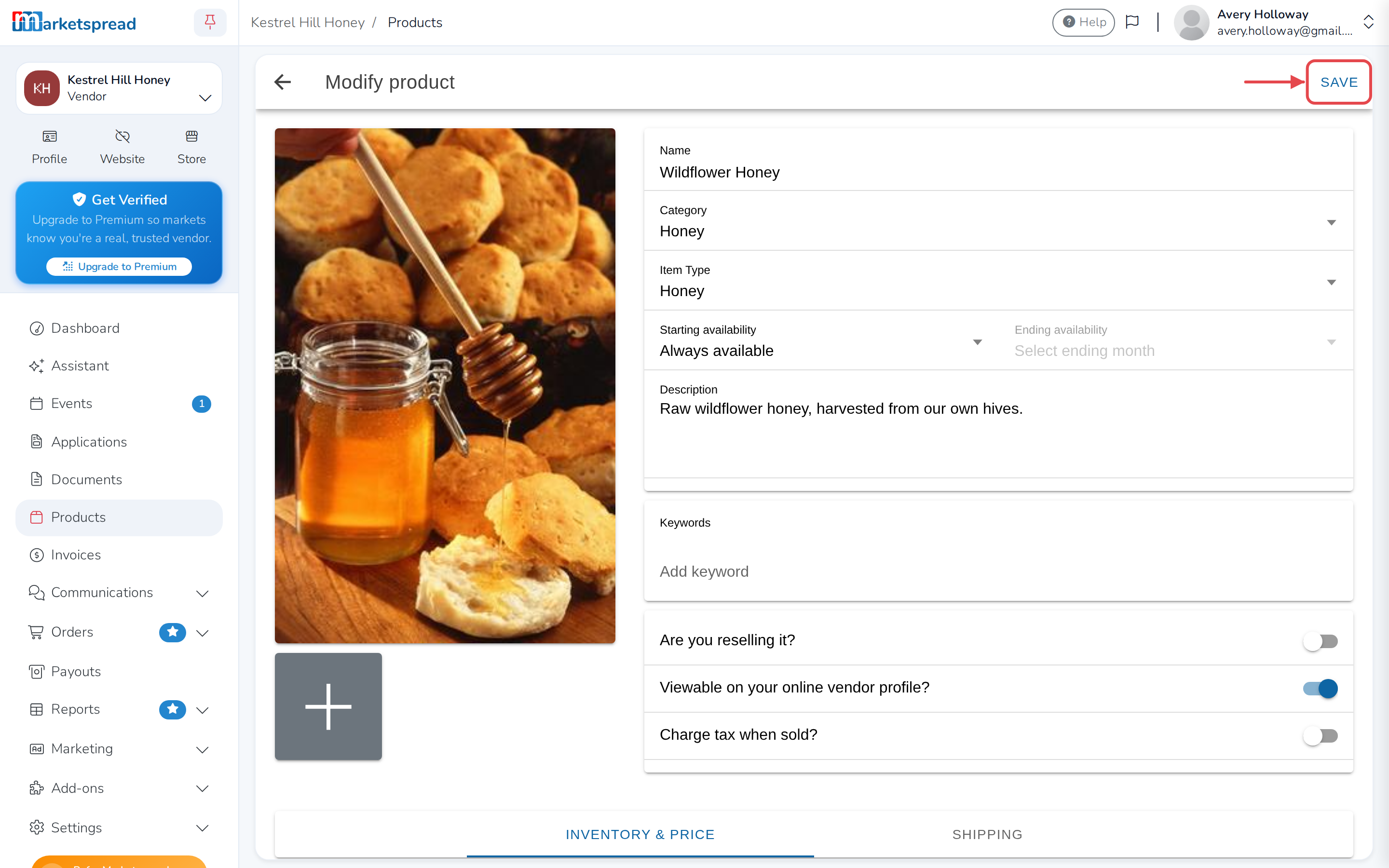Switch to the Inventory & Price tab
Screen dimensions: 1389x868
[640, 834]
